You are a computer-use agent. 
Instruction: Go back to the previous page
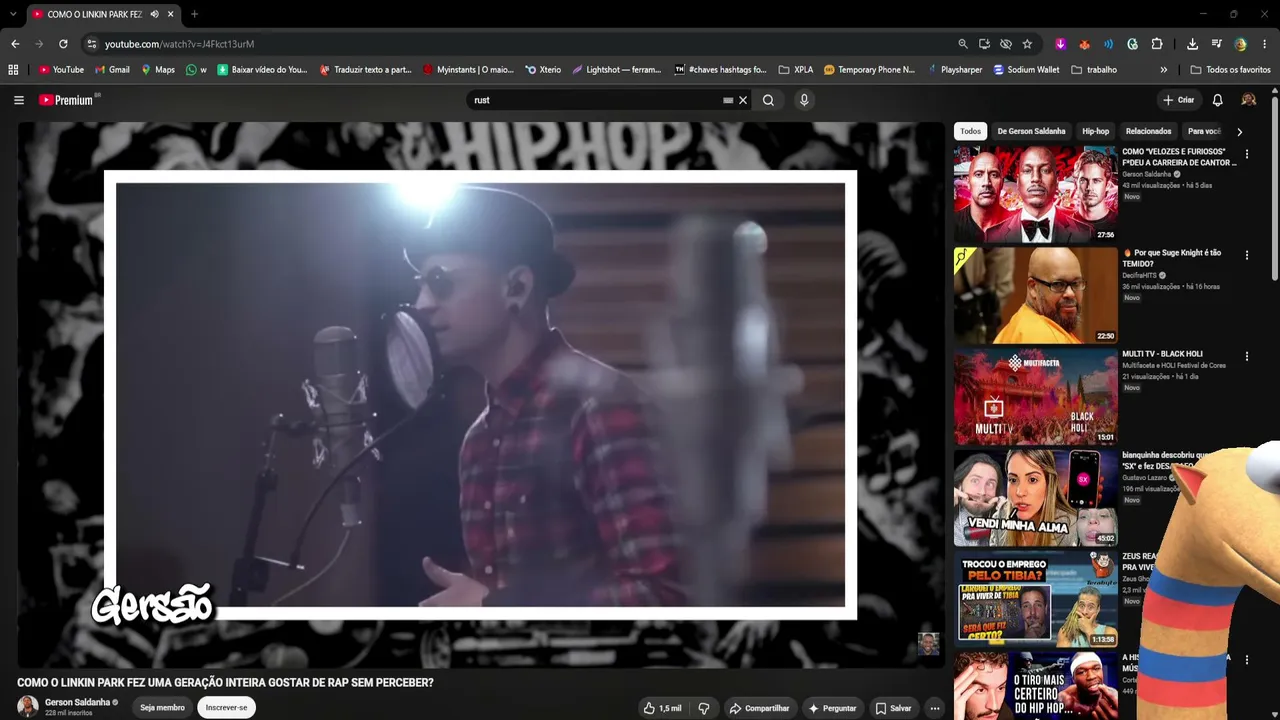(x=15, y=44)
